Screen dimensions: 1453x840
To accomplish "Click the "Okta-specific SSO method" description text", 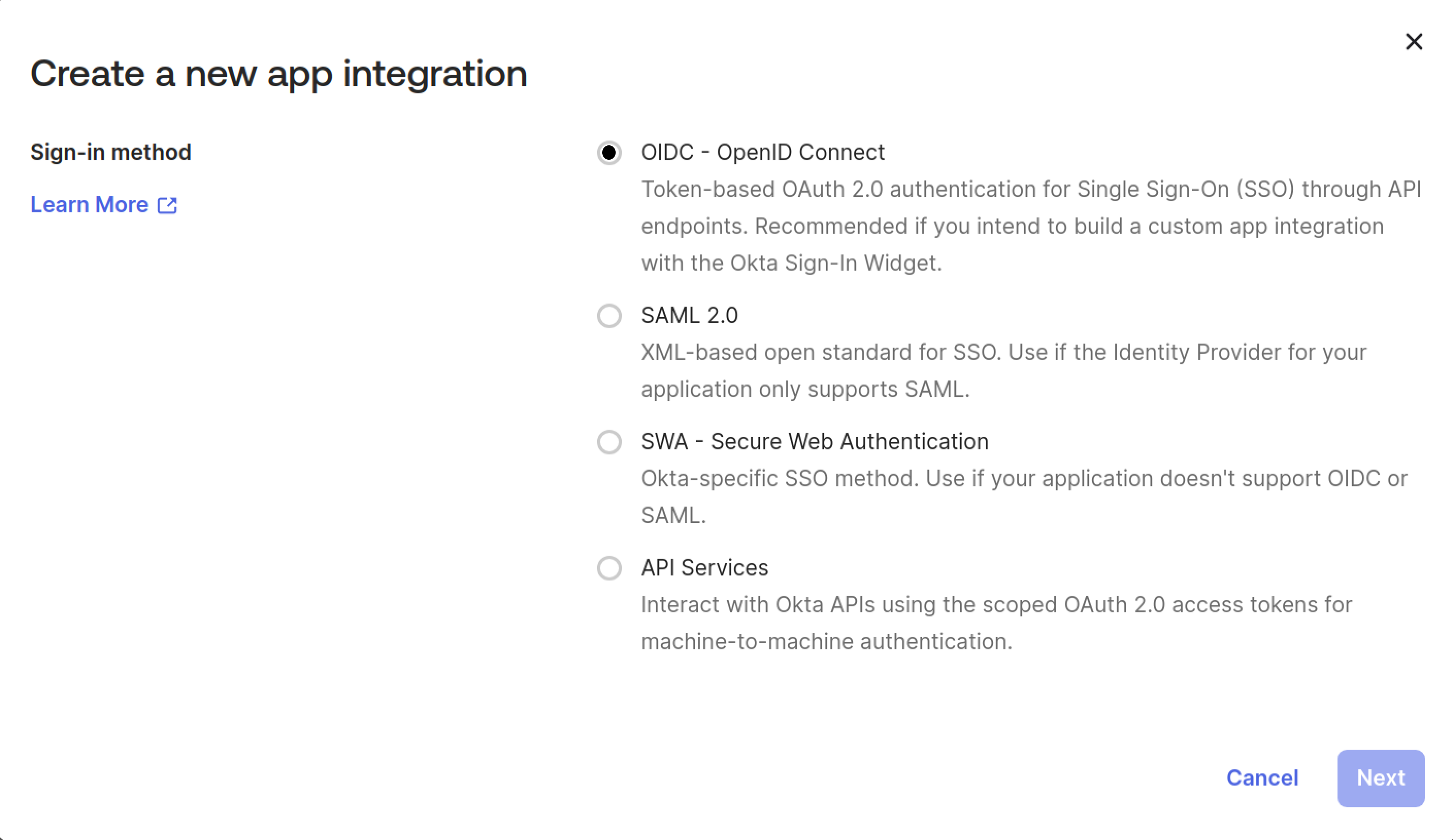I will pyautogui.click(x=780, y=479).
